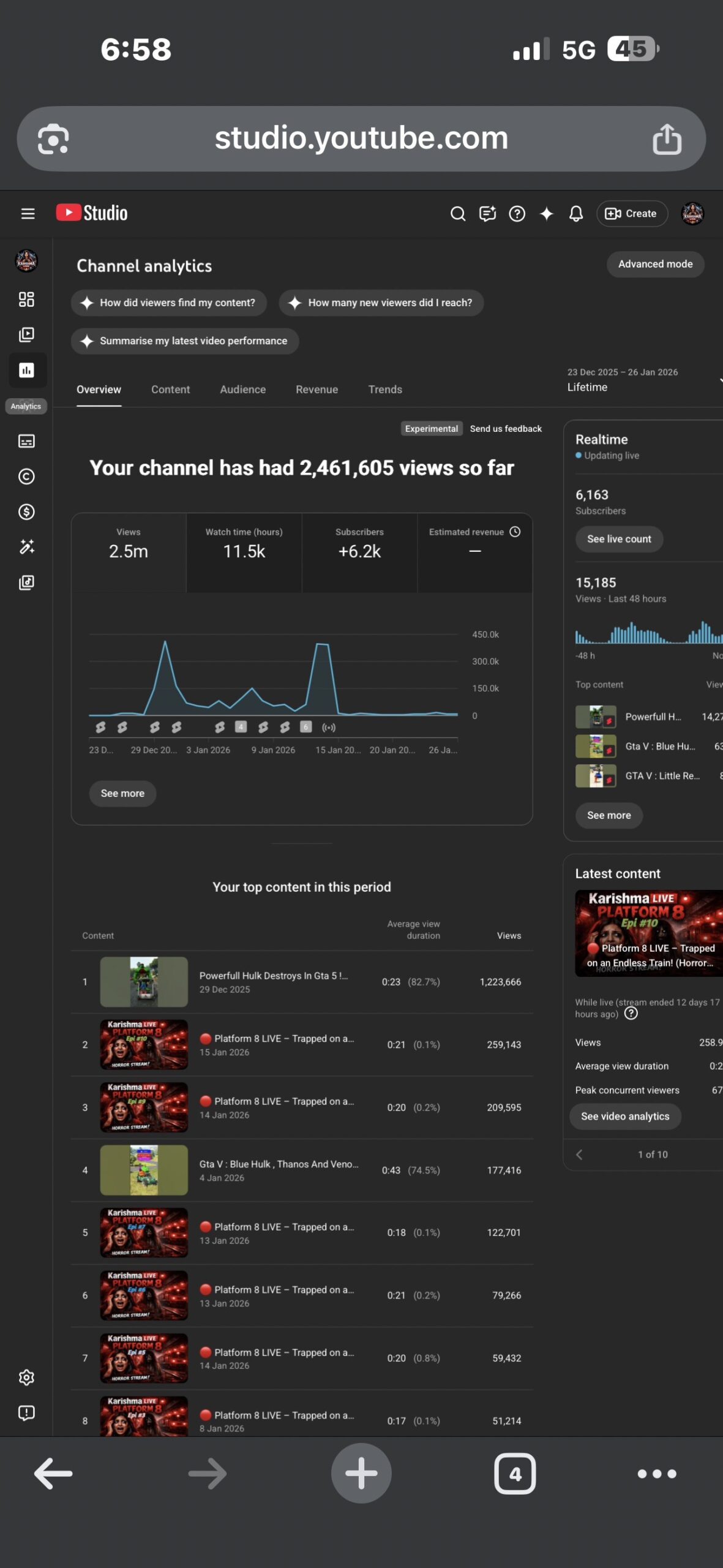Screen dimensions: 723x1568
Task: Click the live stream marker on chart timeline
Action: (329, 728)
